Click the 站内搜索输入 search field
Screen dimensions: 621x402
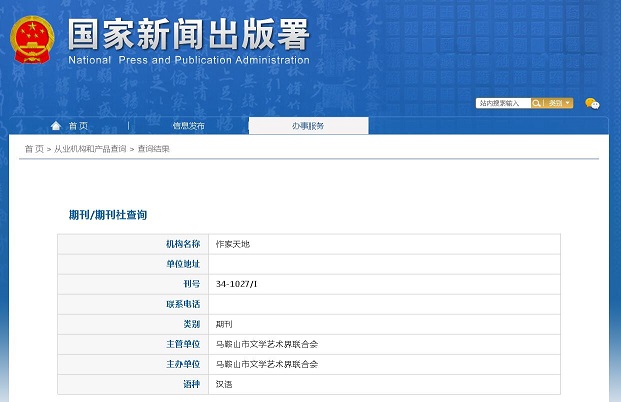(503, 103)
